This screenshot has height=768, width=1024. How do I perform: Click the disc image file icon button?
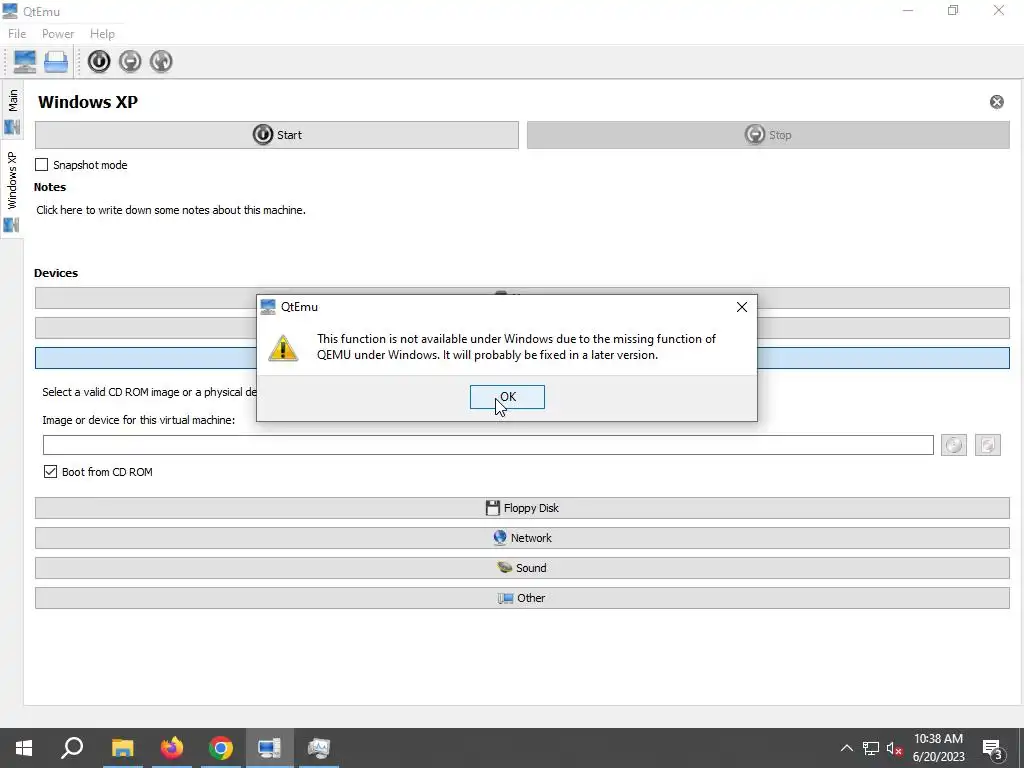[x=987, y=445]
